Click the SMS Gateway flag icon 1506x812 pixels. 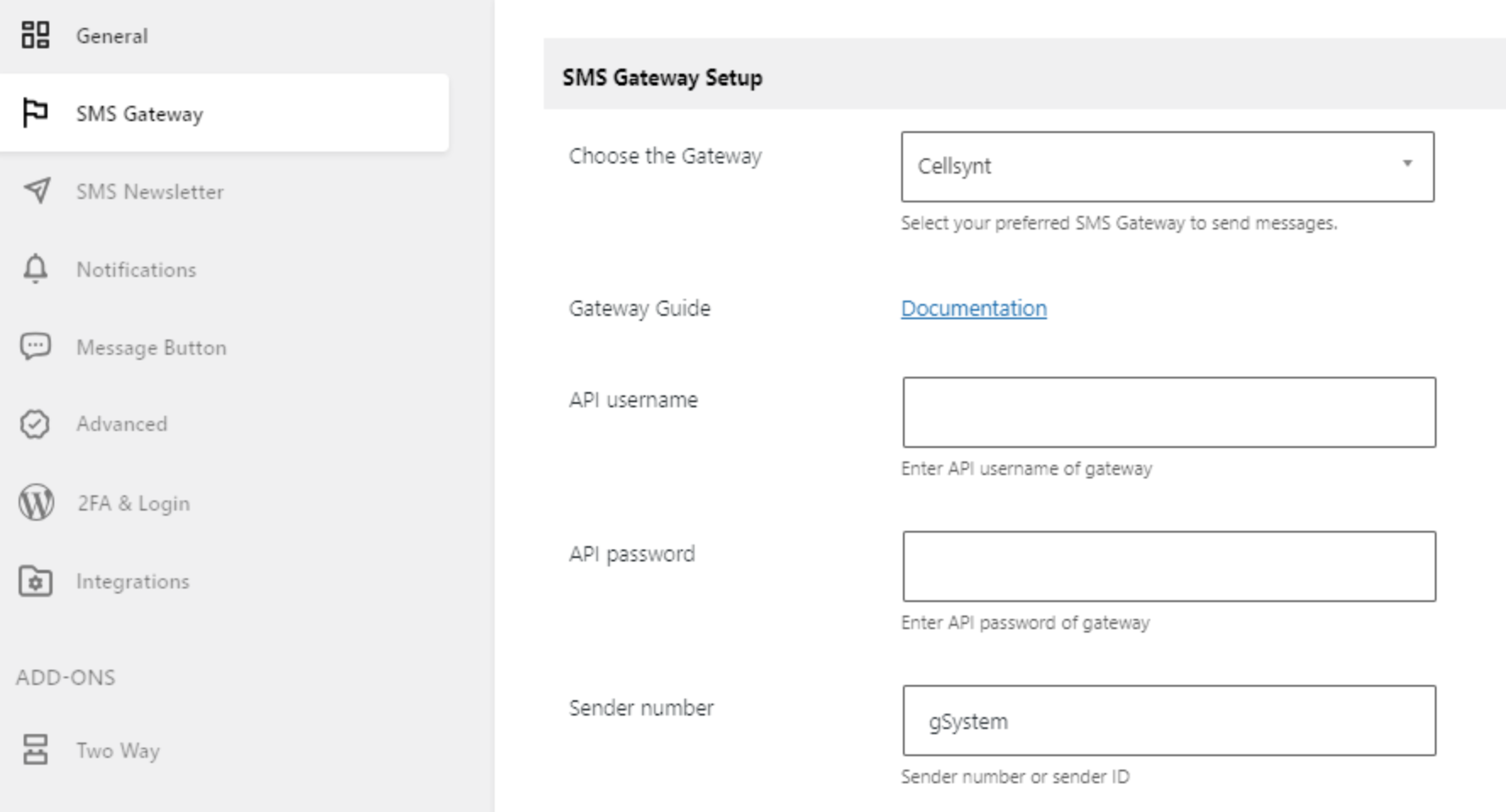(x=36, y=113)
